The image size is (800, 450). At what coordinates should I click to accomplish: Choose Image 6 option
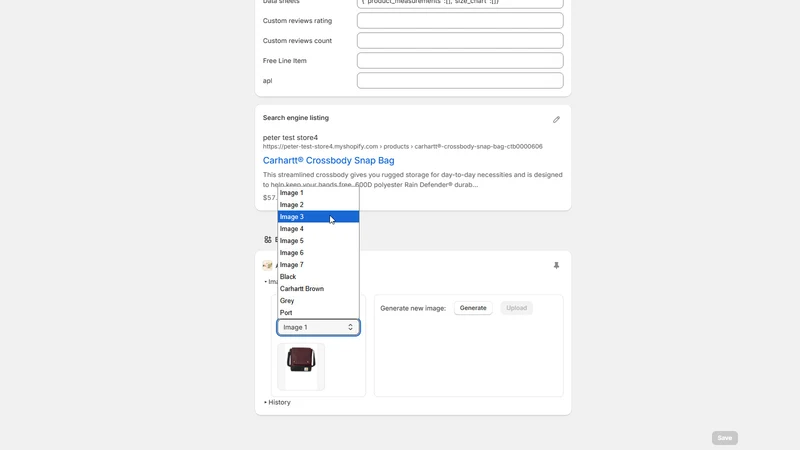318,253
